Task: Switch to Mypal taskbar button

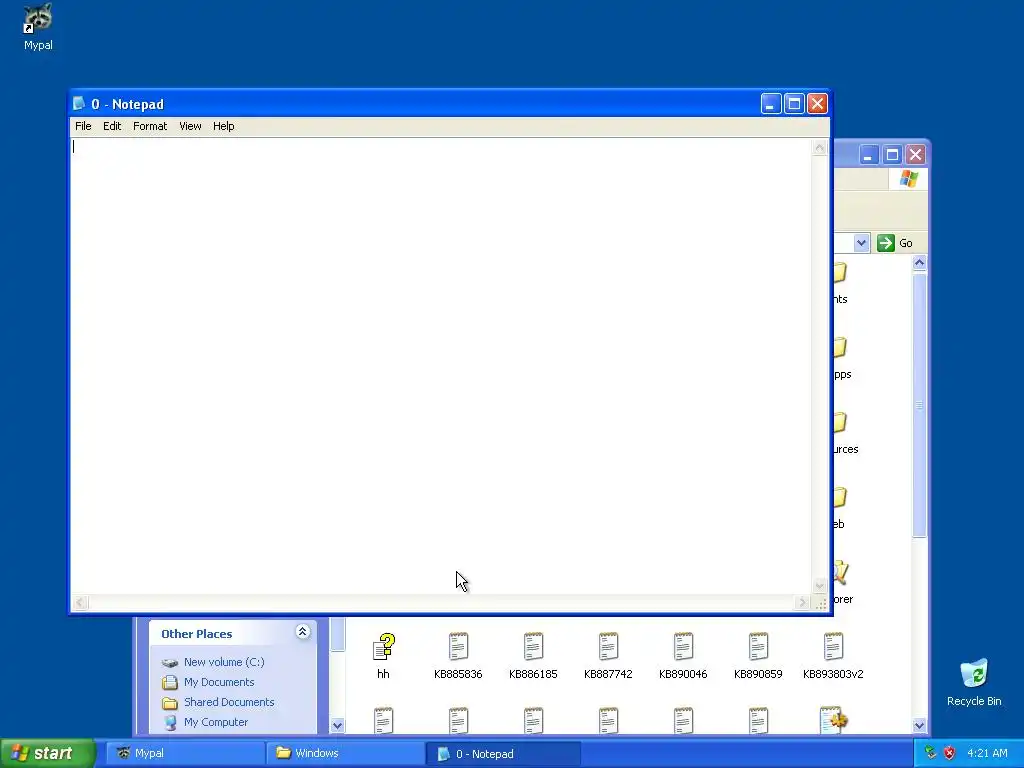Action: pos(185,753)
